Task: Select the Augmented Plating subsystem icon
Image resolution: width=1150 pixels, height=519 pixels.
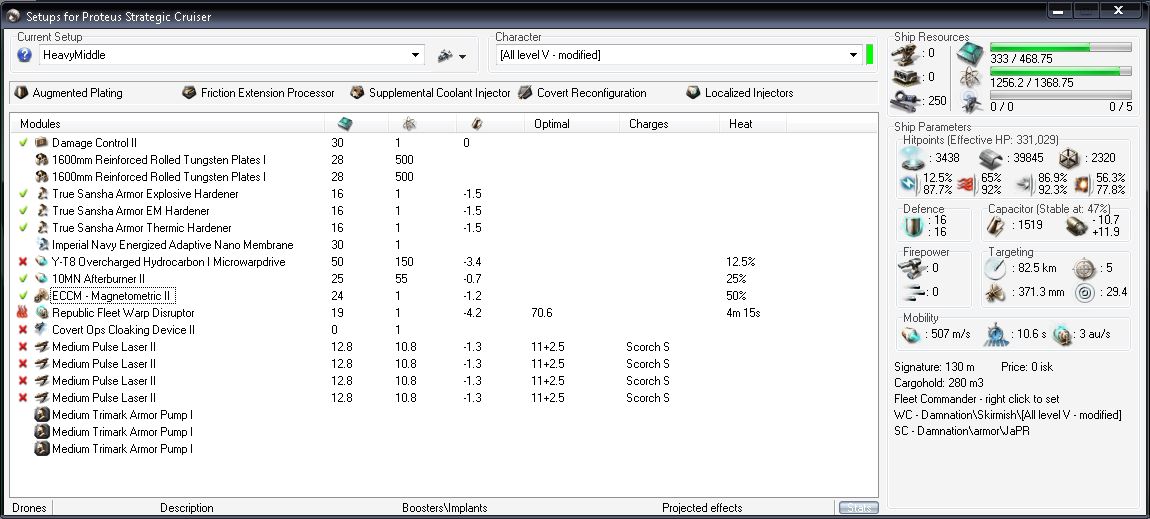Action: click(21, 93)
